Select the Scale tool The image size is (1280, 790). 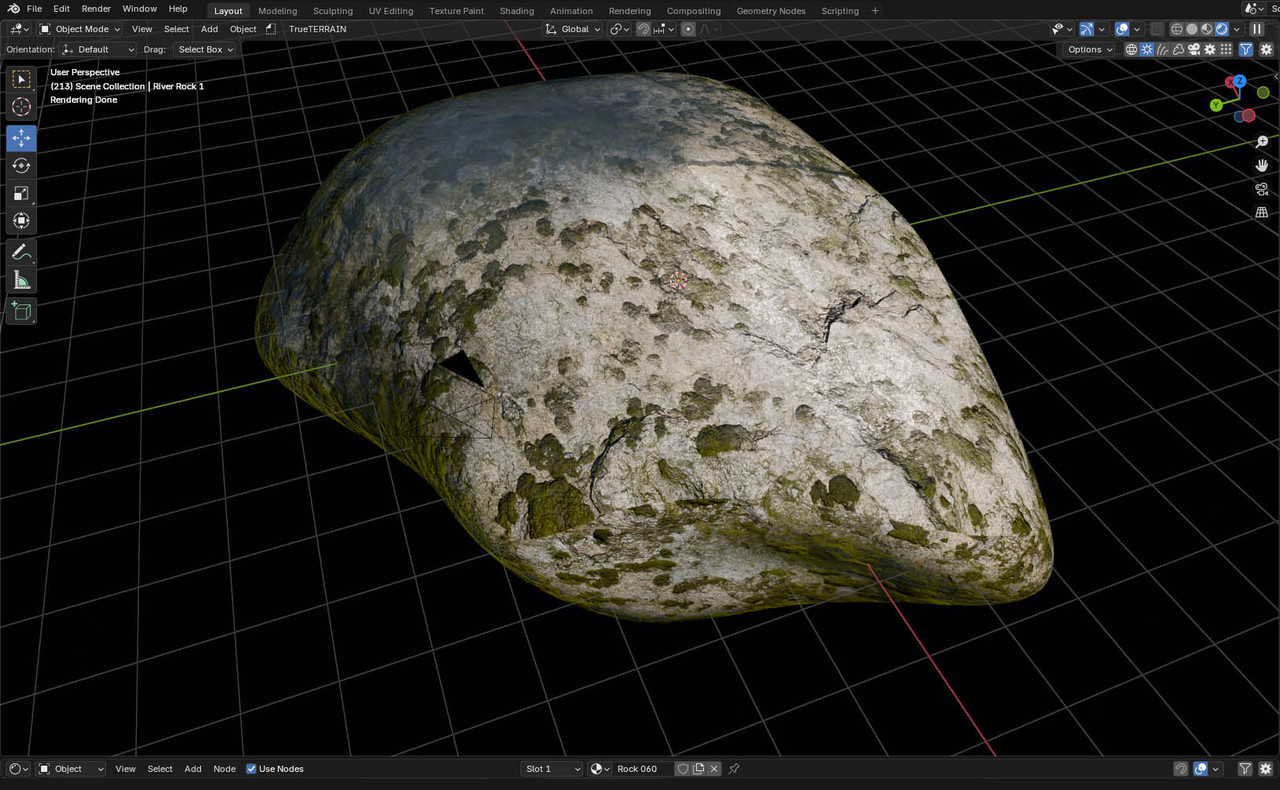pos(21,194)
